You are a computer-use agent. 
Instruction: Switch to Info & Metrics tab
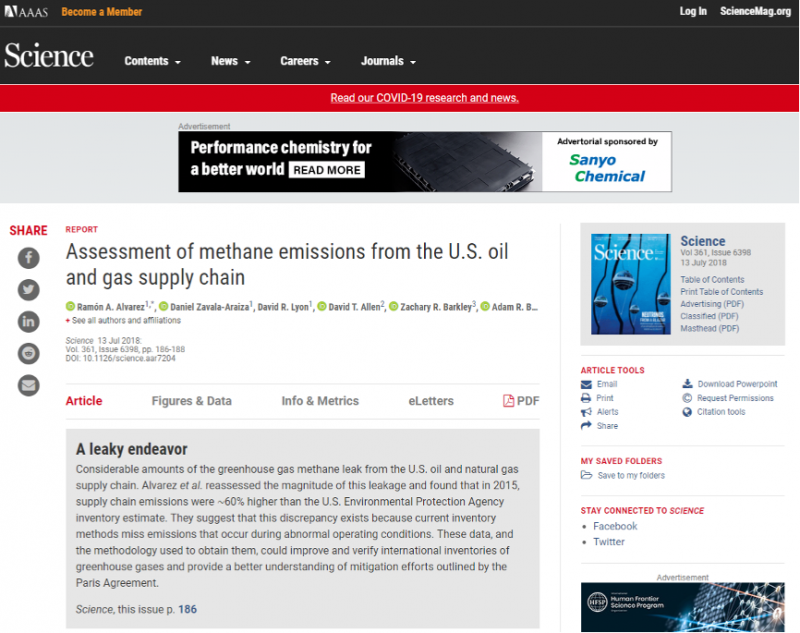click(320, 401)
